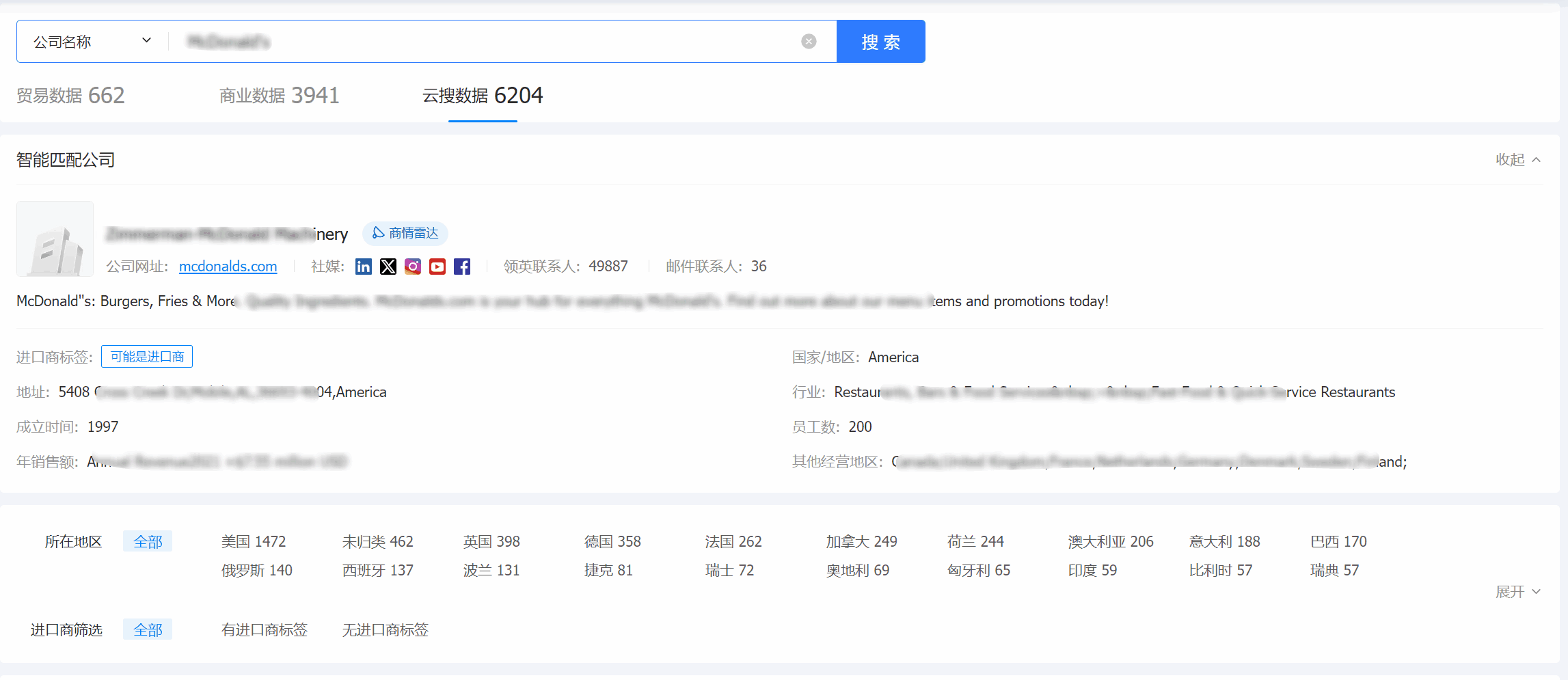Open the YouTube social icon
This screenshot has height=680, width=1568.
point(437,267)
